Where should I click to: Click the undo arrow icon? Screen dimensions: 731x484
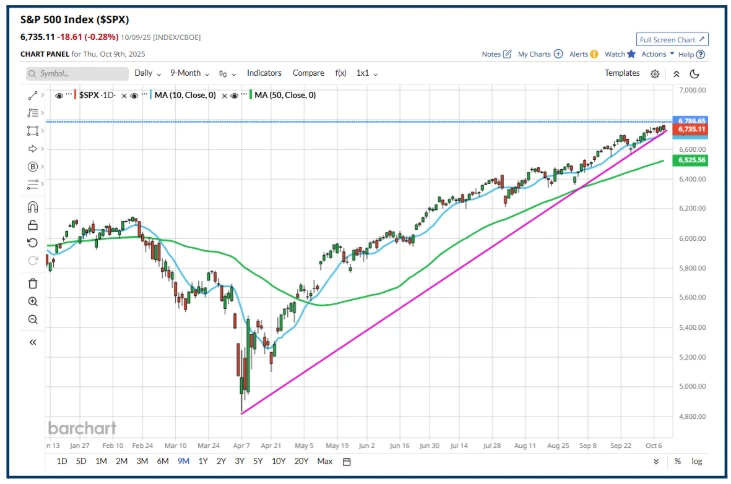click(x=33, y=243)
